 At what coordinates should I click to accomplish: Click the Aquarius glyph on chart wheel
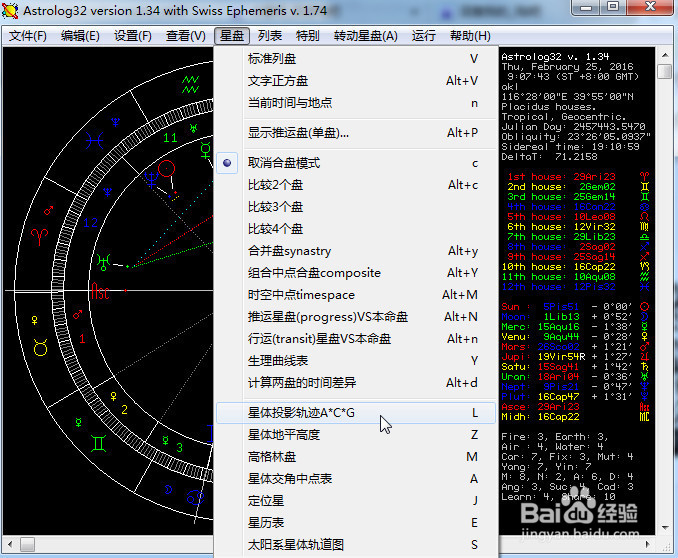tap(190, 84)
